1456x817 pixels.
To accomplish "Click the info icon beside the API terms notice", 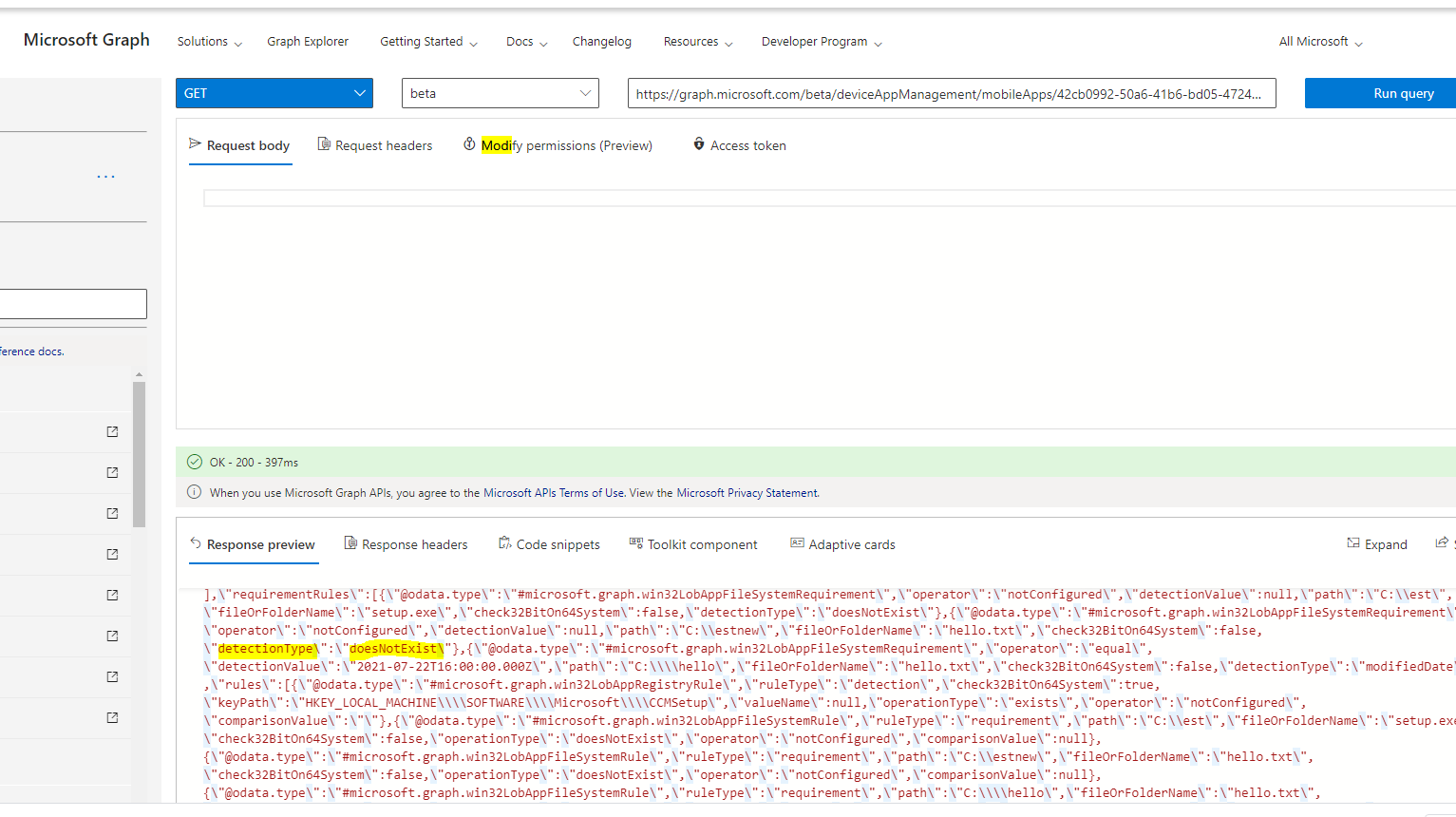I will point(194,492).
